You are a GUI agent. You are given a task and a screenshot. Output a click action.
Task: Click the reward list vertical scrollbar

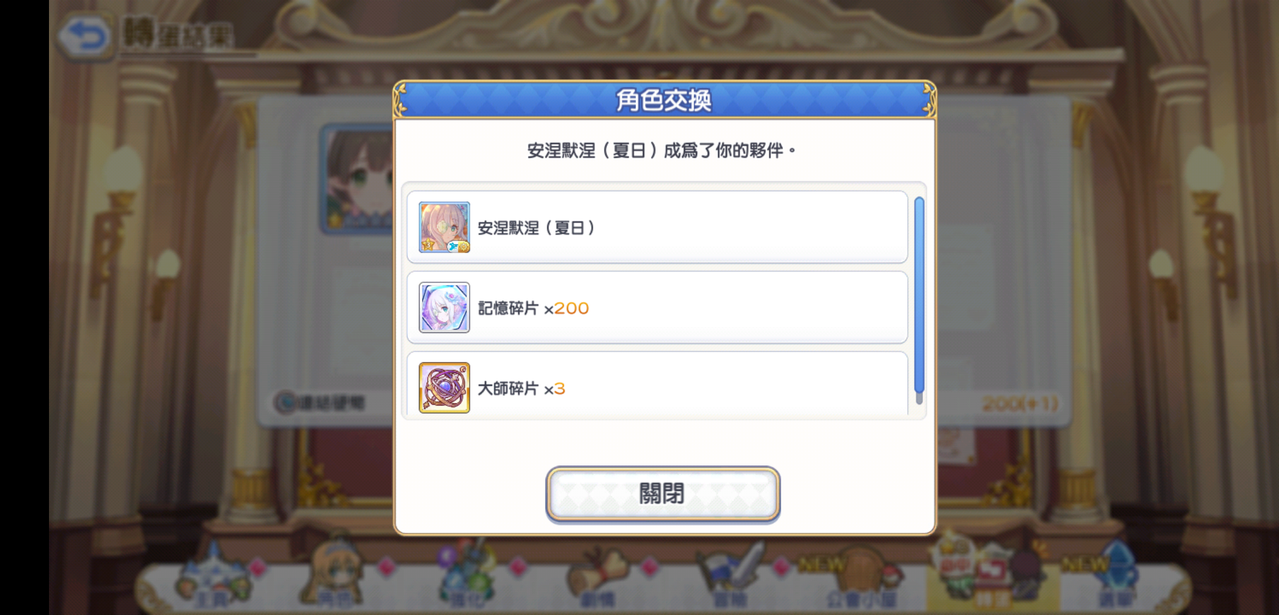(x=919, y=296)
